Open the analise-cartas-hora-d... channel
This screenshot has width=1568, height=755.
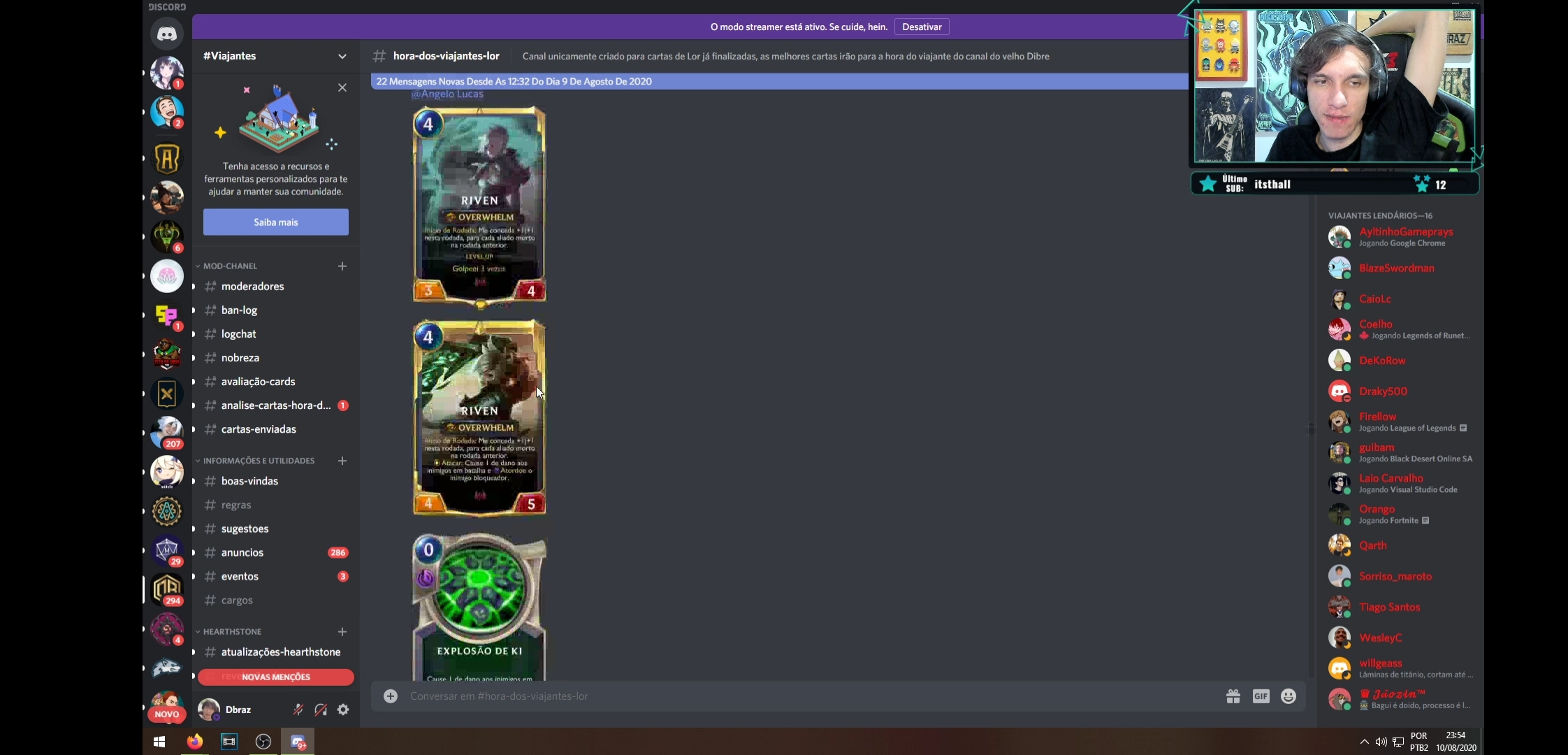pos(276,405)
